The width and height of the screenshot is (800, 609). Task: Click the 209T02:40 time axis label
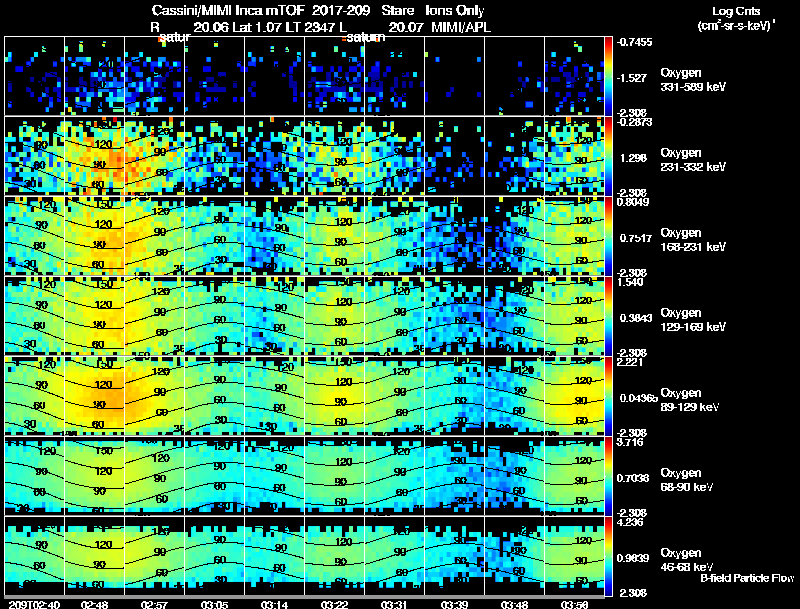point(34,604)
